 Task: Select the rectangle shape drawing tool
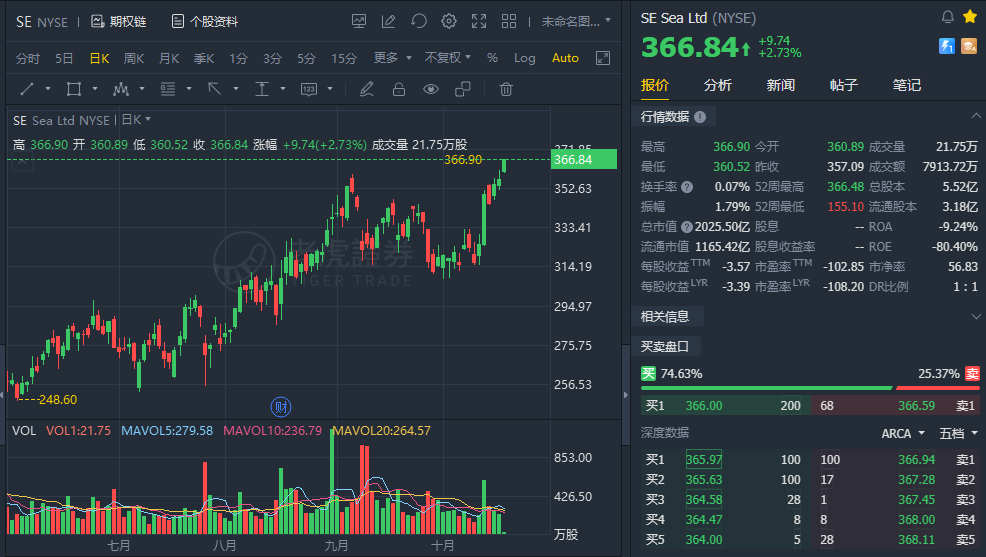[x=74, y=89]
